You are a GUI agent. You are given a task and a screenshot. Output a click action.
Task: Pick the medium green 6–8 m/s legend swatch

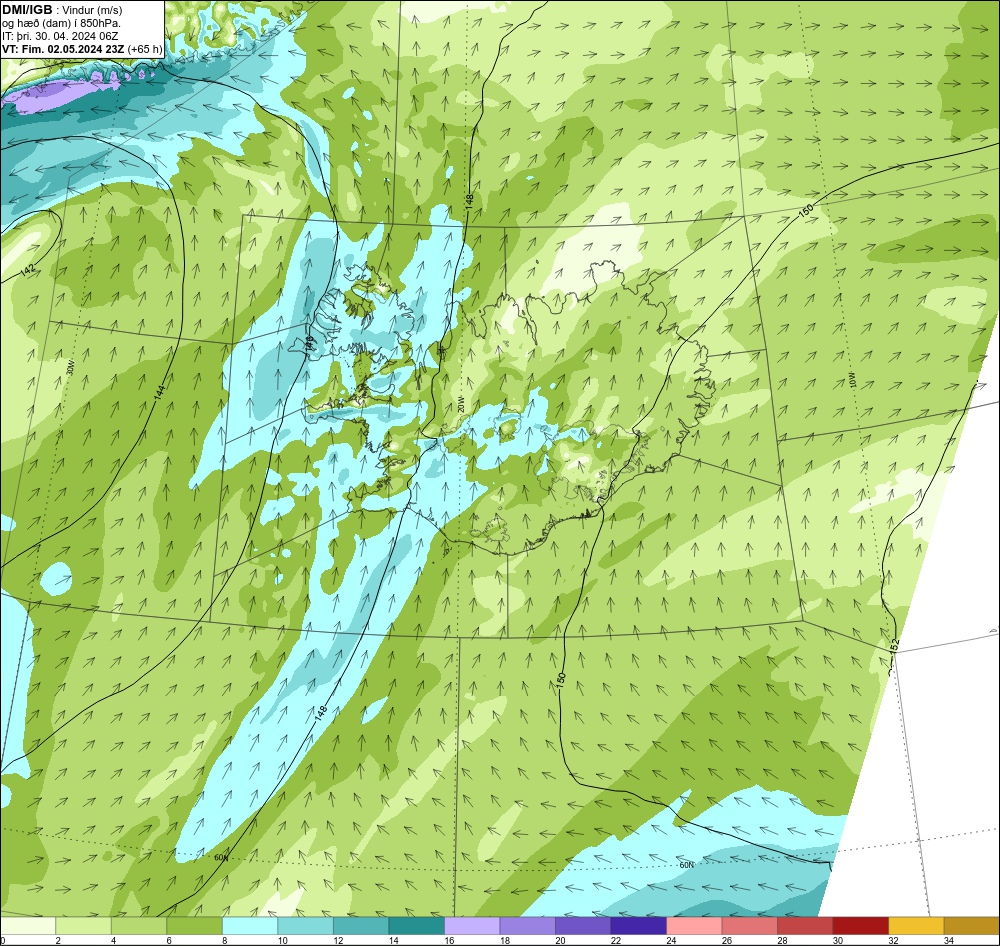[x=195, y=926]
